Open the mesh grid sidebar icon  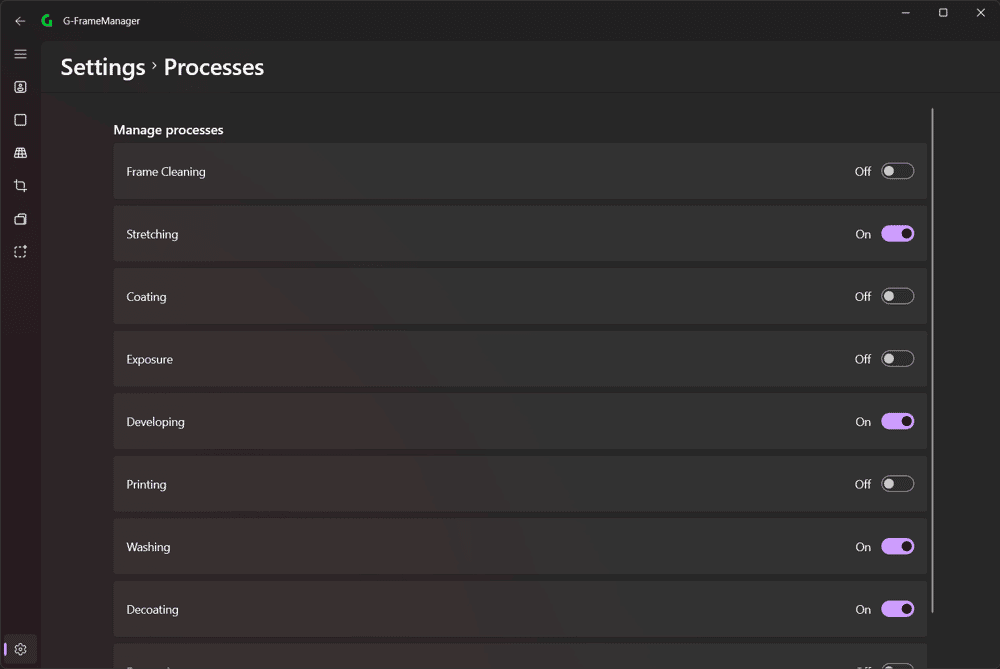[x=20, y=153]
